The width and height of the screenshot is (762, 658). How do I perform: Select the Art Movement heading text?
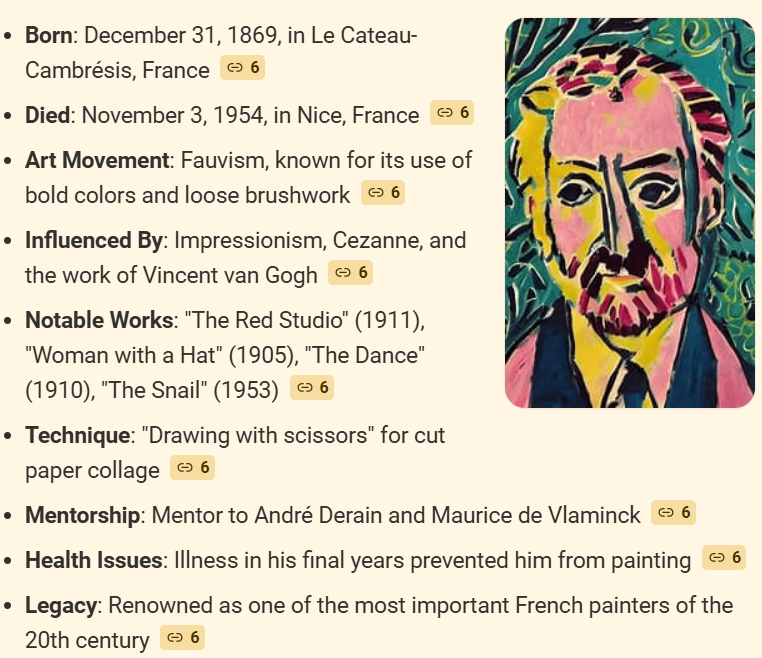coord(96,161)
